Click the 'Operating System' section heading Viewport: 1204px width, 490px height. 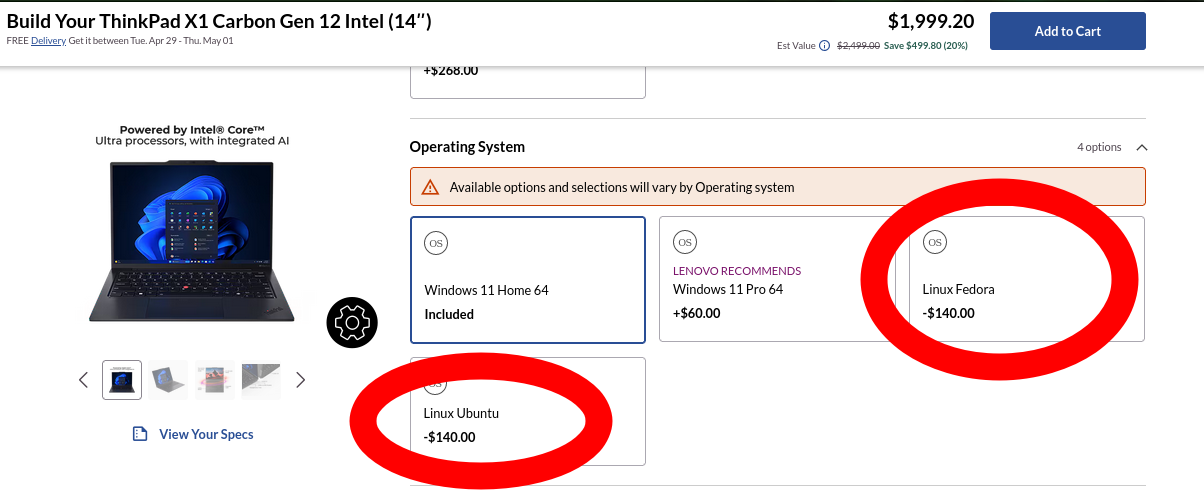(x=467, y=147)
